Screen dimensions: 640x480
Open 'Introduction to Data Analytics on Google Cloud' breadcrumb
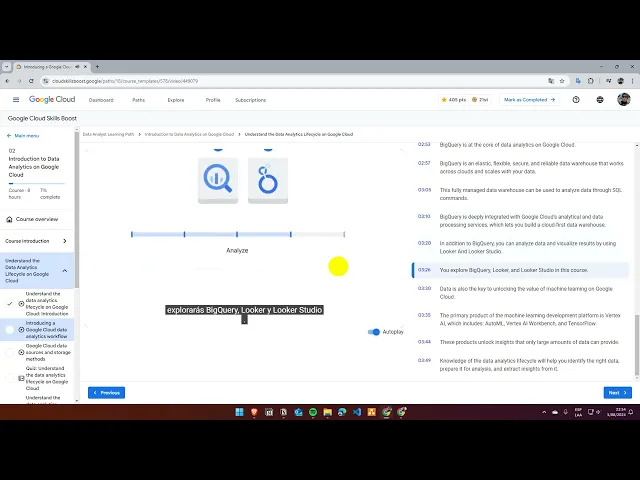(189, 134)
